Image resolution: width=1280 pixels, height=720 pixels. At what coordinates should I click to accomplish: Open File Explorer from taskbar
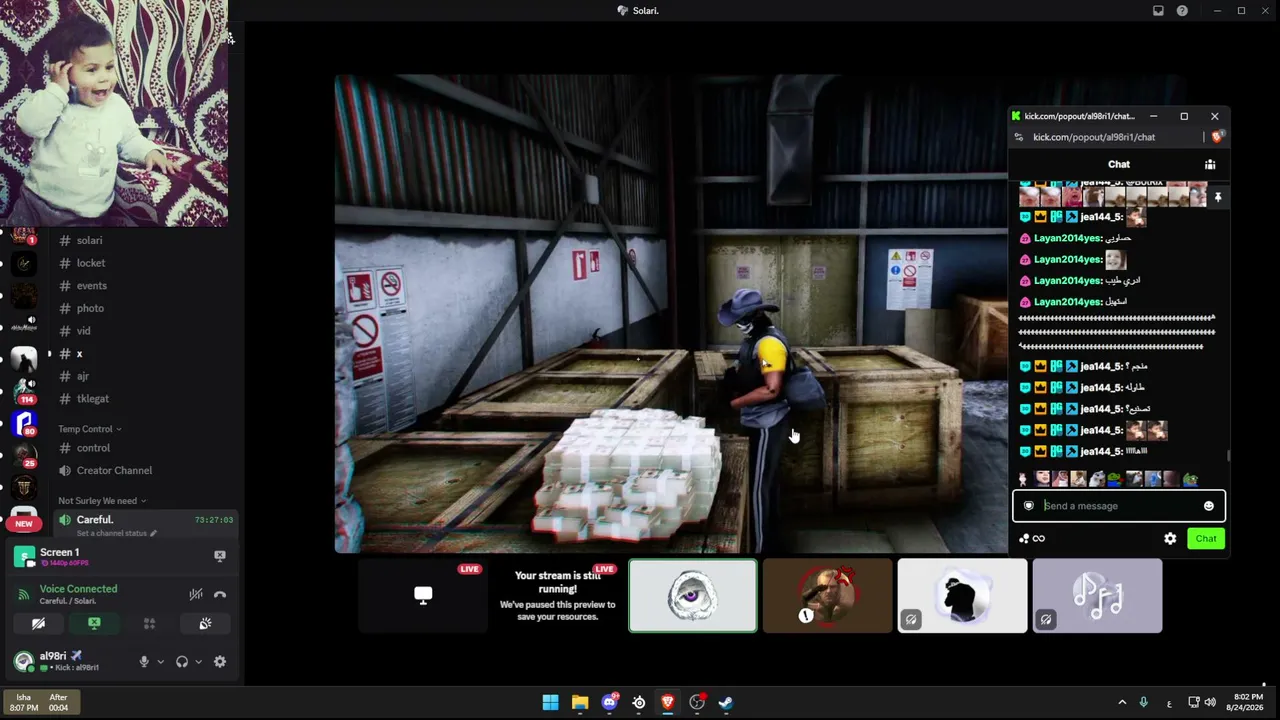point(580,702)
